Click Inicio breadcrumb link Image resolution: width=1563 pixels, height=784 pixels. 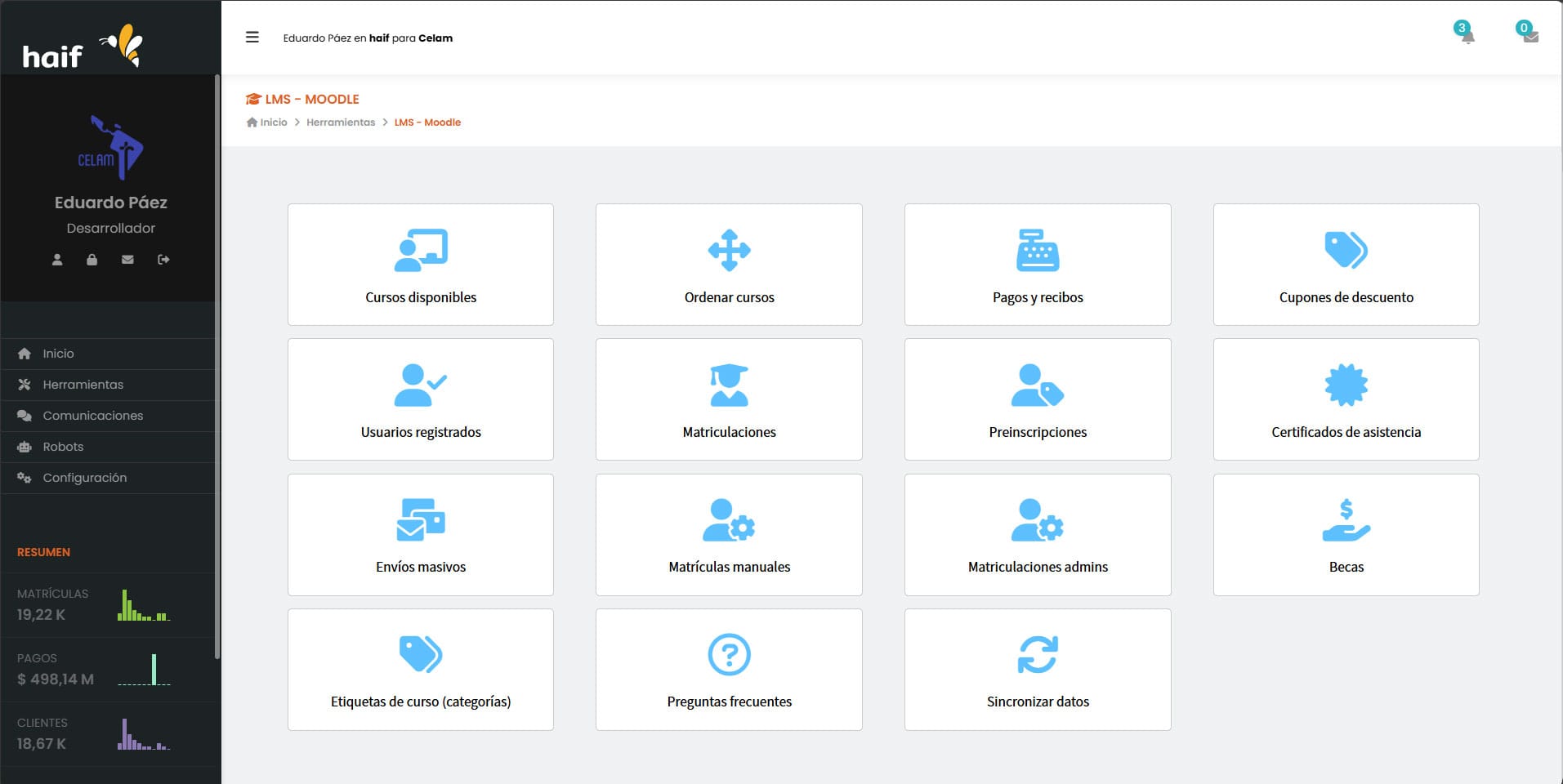click(x=273, y=122)
